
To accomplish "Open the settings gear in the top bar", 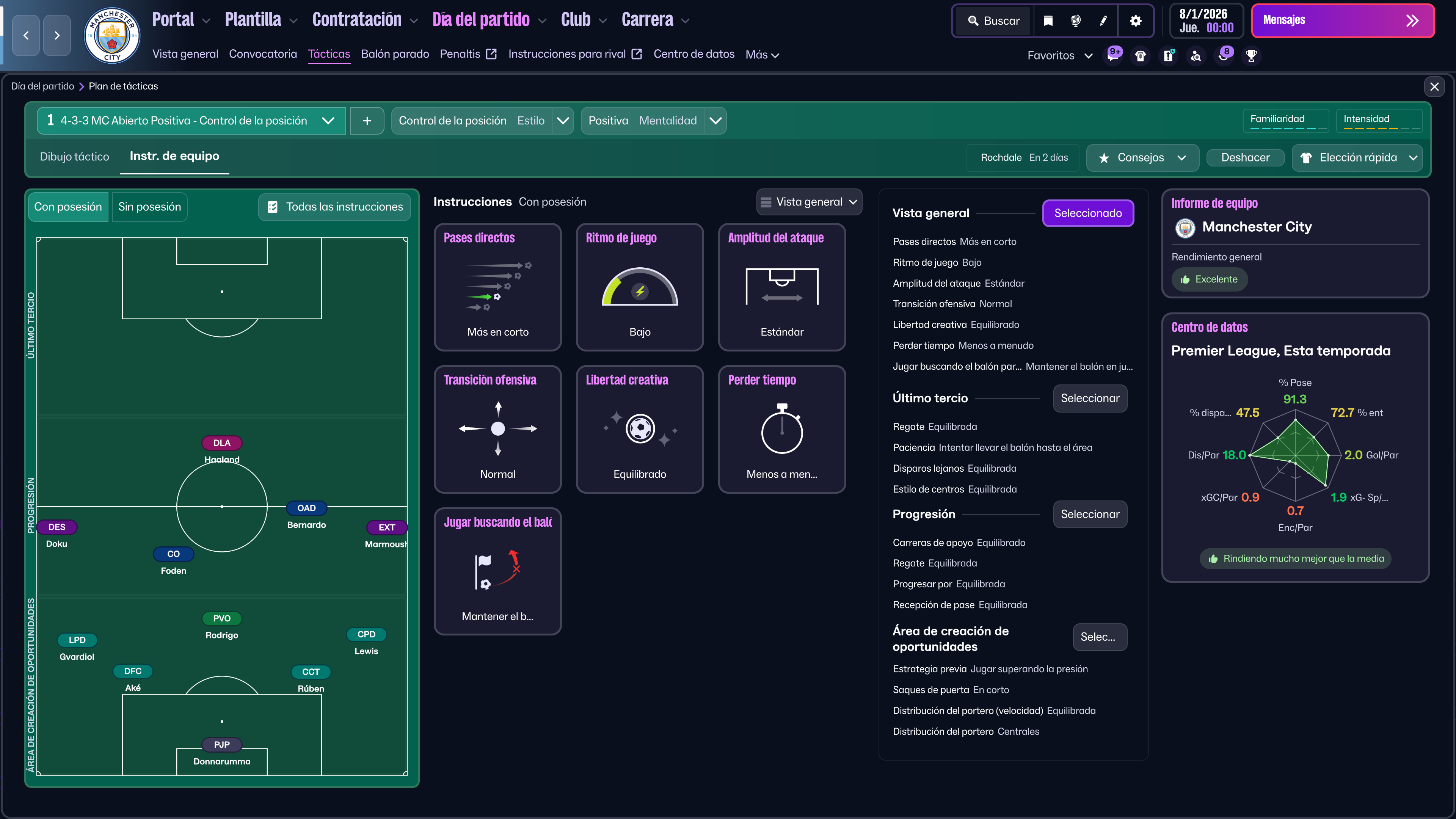I will [x=1136, y=21].
